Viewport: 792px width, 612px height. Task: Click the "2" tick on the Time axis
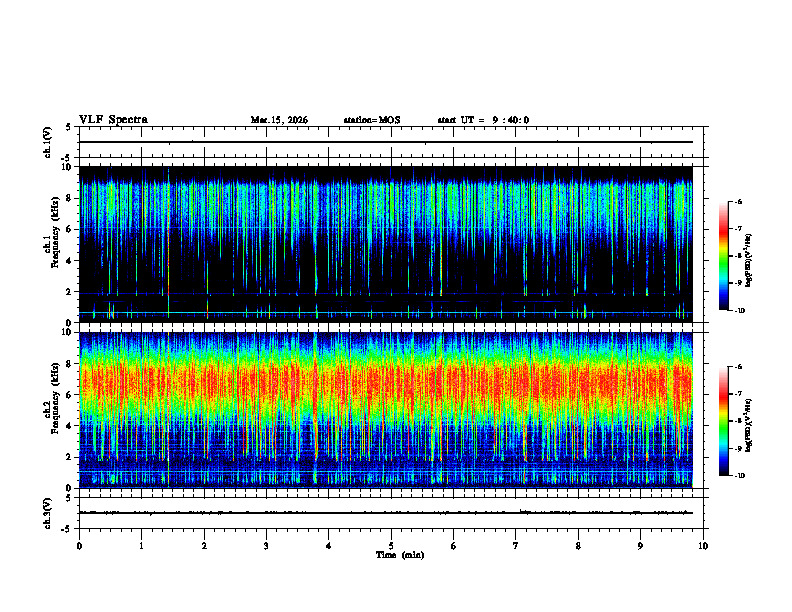point(204,546)
